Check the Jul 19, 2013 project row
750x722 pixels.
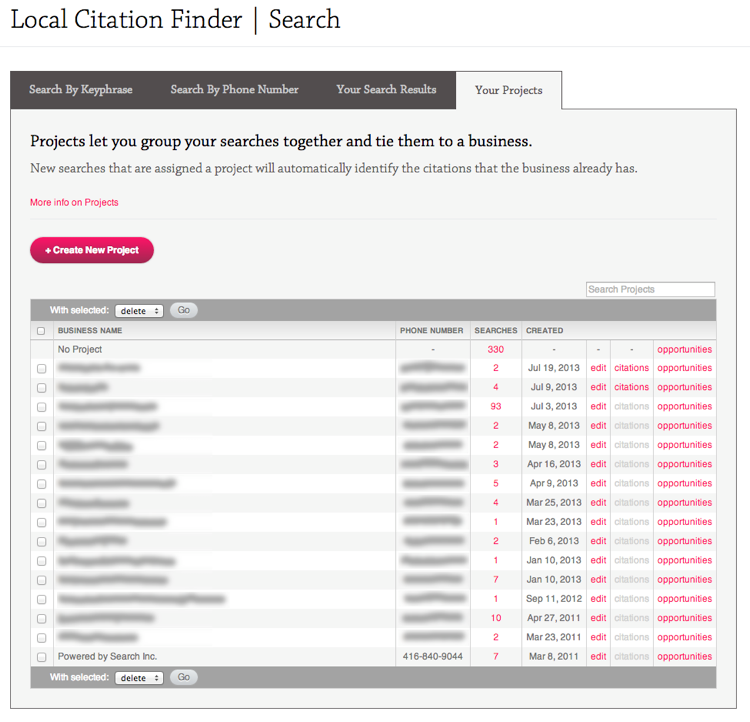click(42, 369)
